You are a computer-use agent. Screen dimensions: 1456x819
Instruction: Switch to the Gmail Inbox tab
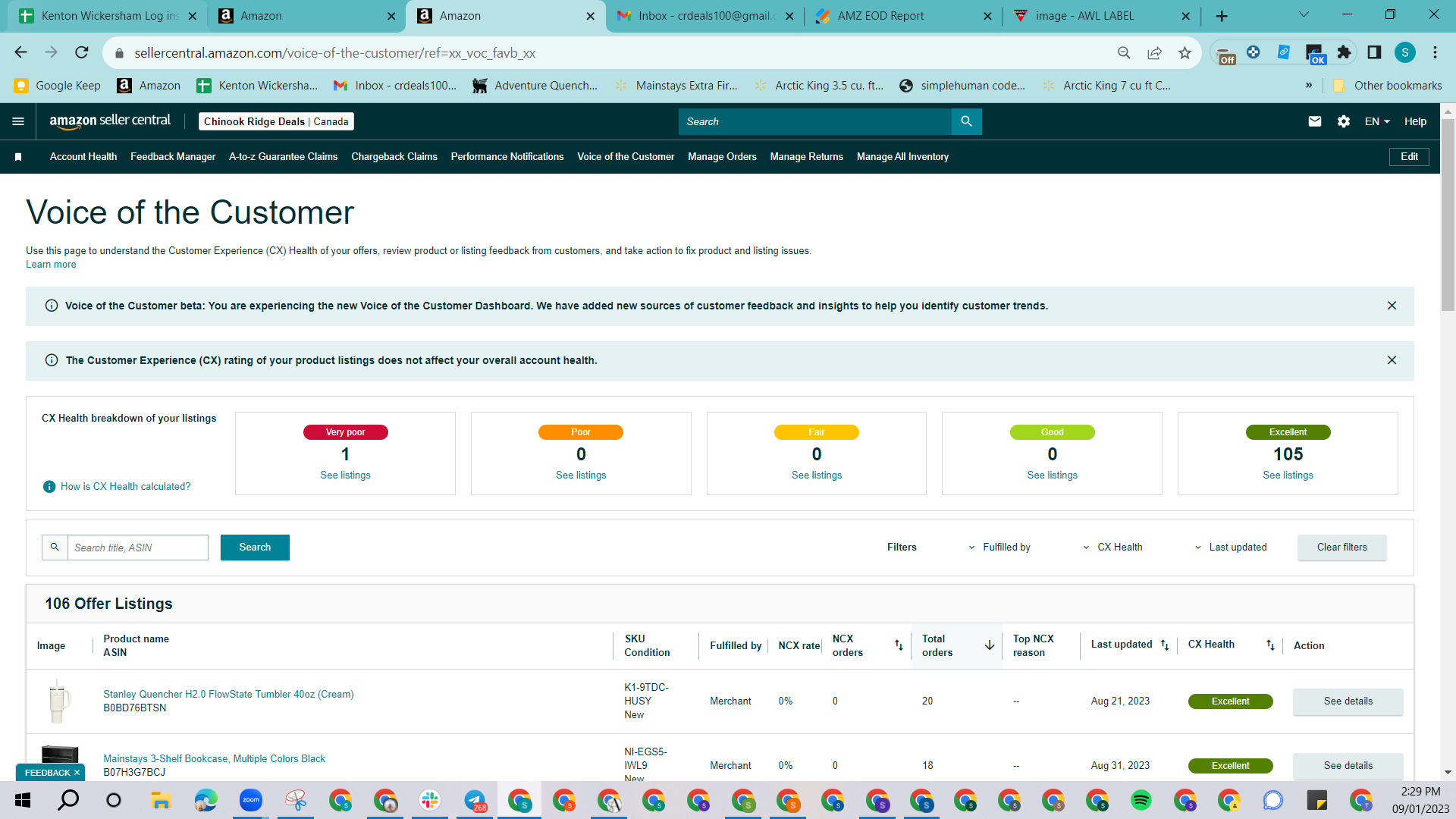pyautogui.click(x=705, y=16)
